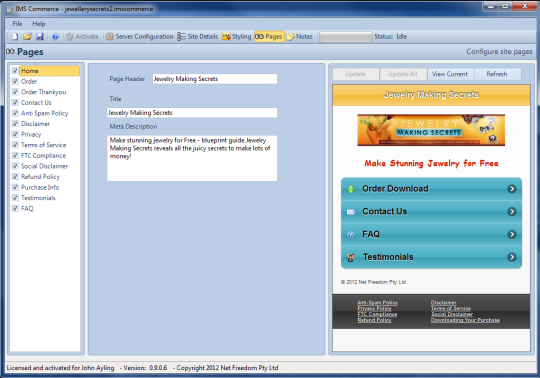
Task: Select the Pages toolbar item
Action: pos(269,36)
